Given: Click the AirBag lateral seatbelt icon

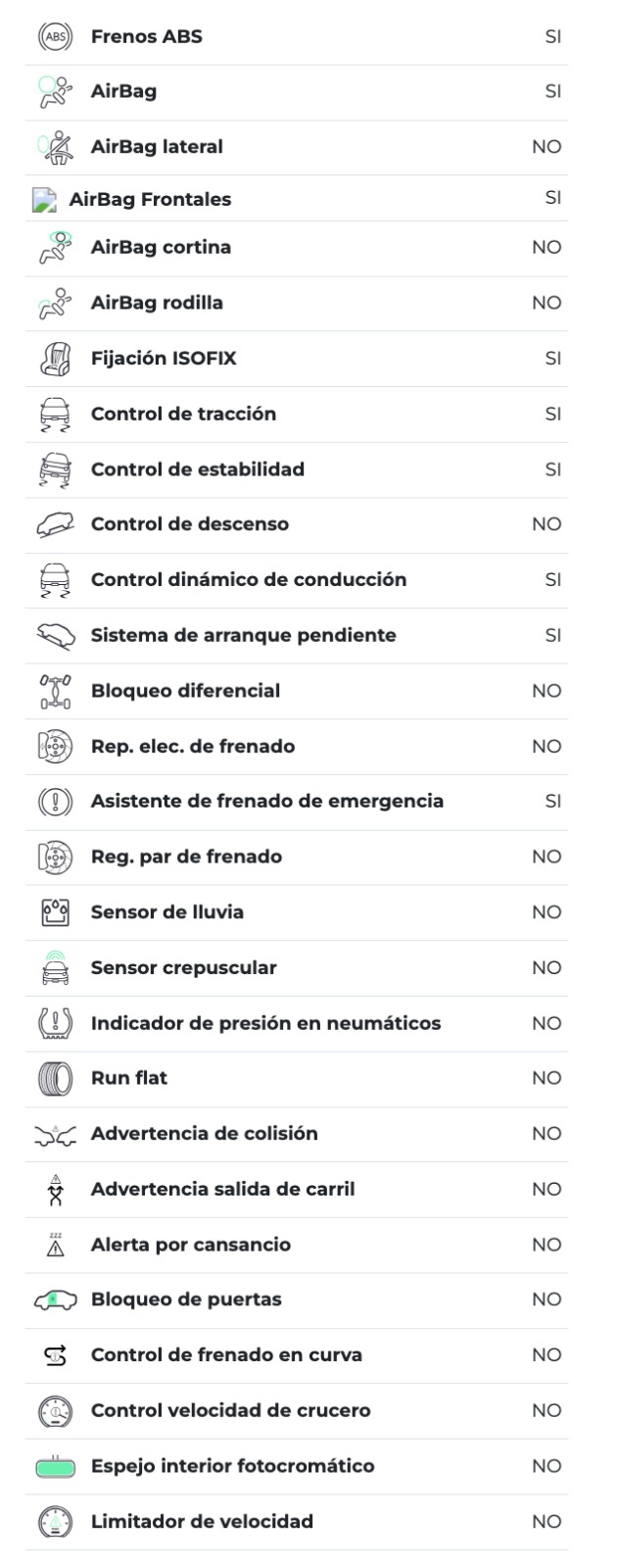Looking at the screenshot, I should tap(55, 147).
